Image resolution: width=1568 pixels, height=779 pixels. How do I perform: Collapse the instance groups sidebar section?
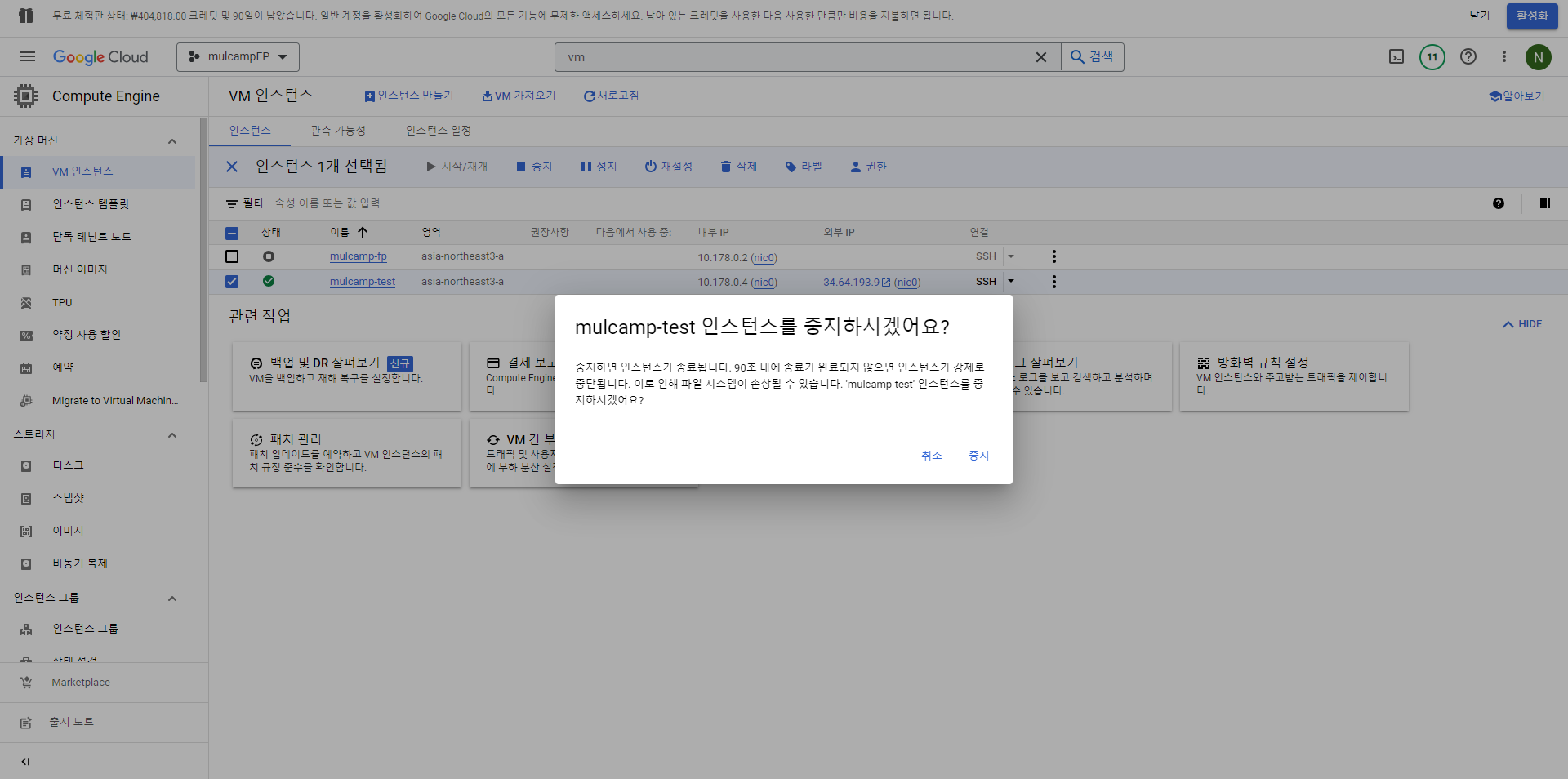click(172, 599)
